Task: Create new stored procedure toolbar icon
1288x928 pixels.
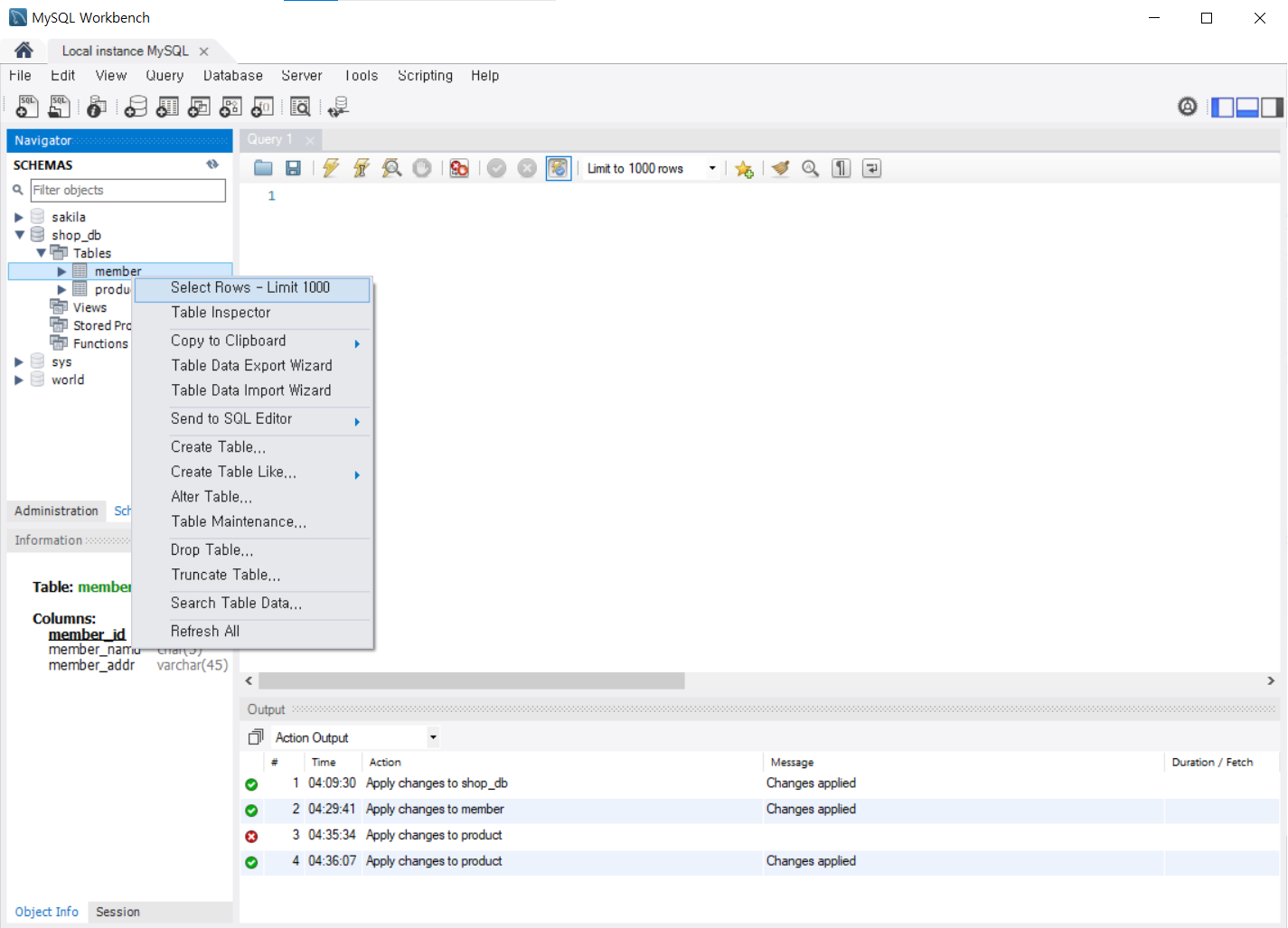Action: point(230,107)
